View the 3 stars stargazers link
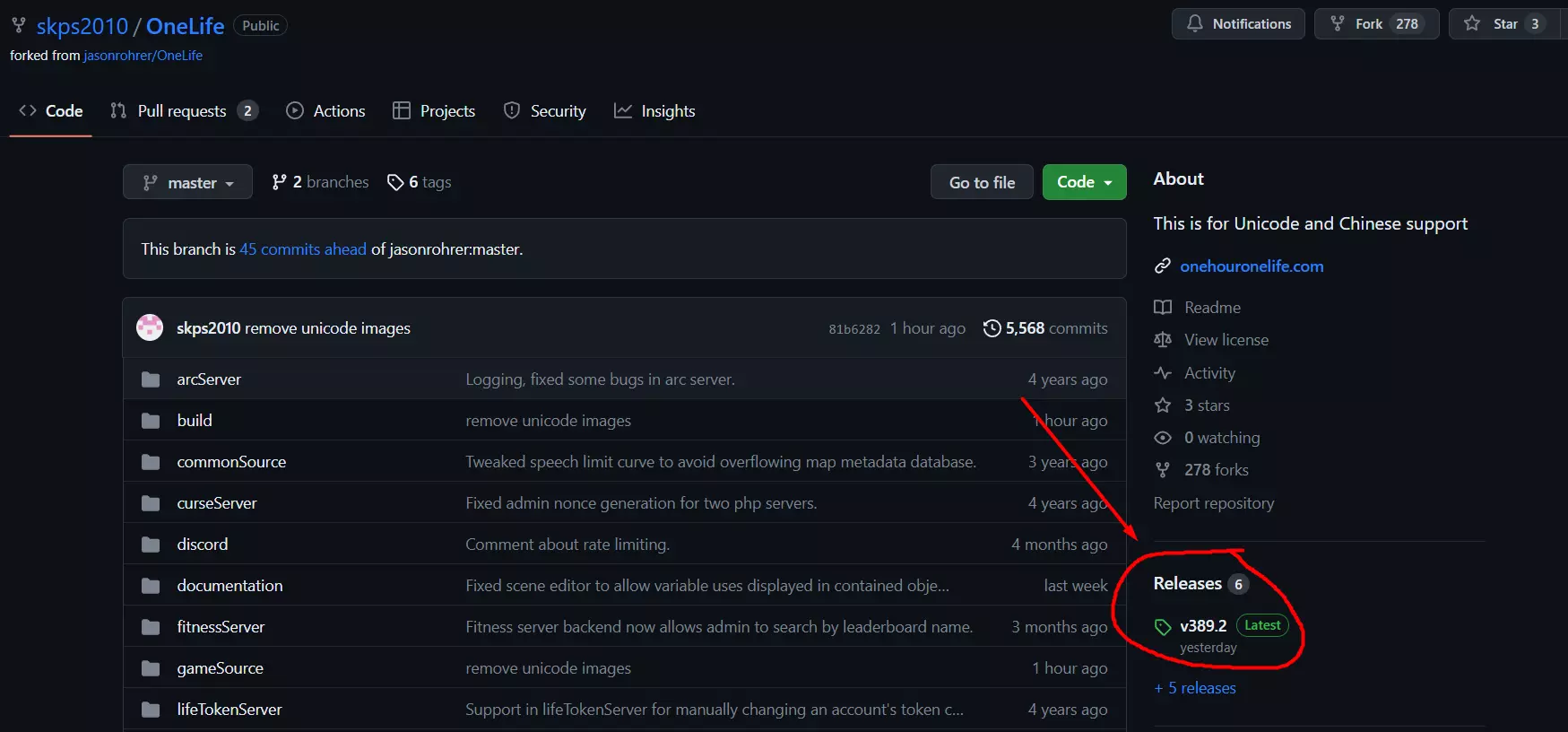This screenshot has height=732, width=1568. [x=1207, y=405]
